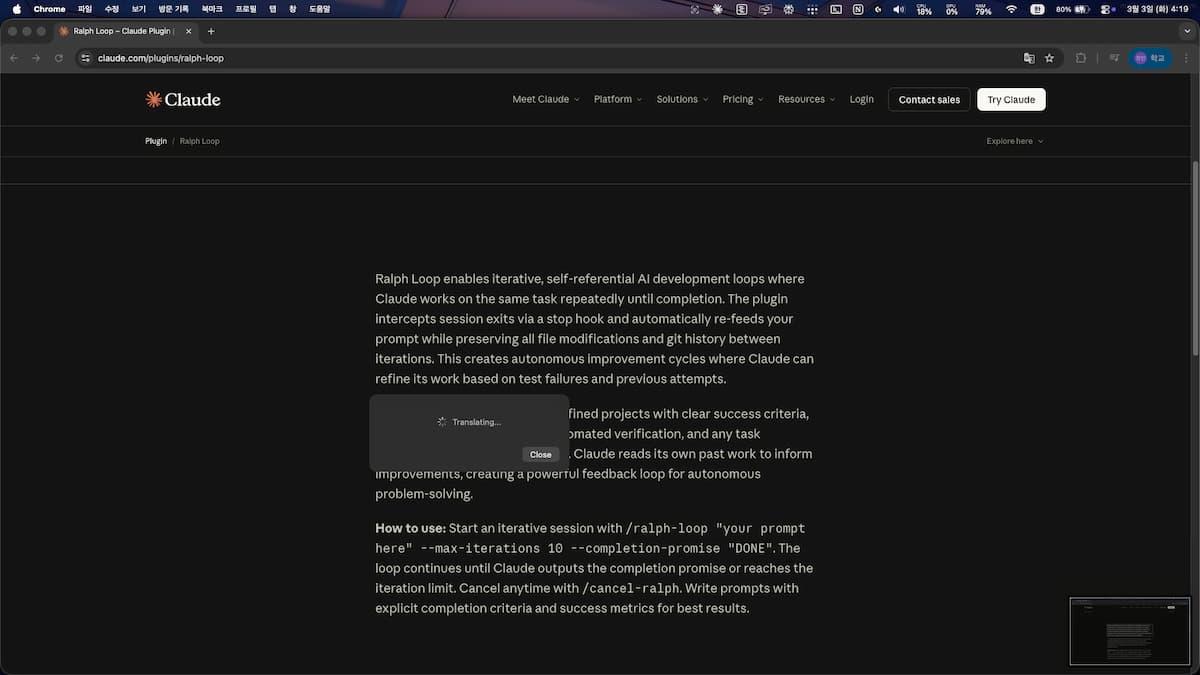
Task: Click the Ralph Loop breadcrumb
Action: click(x=199, y=141)
